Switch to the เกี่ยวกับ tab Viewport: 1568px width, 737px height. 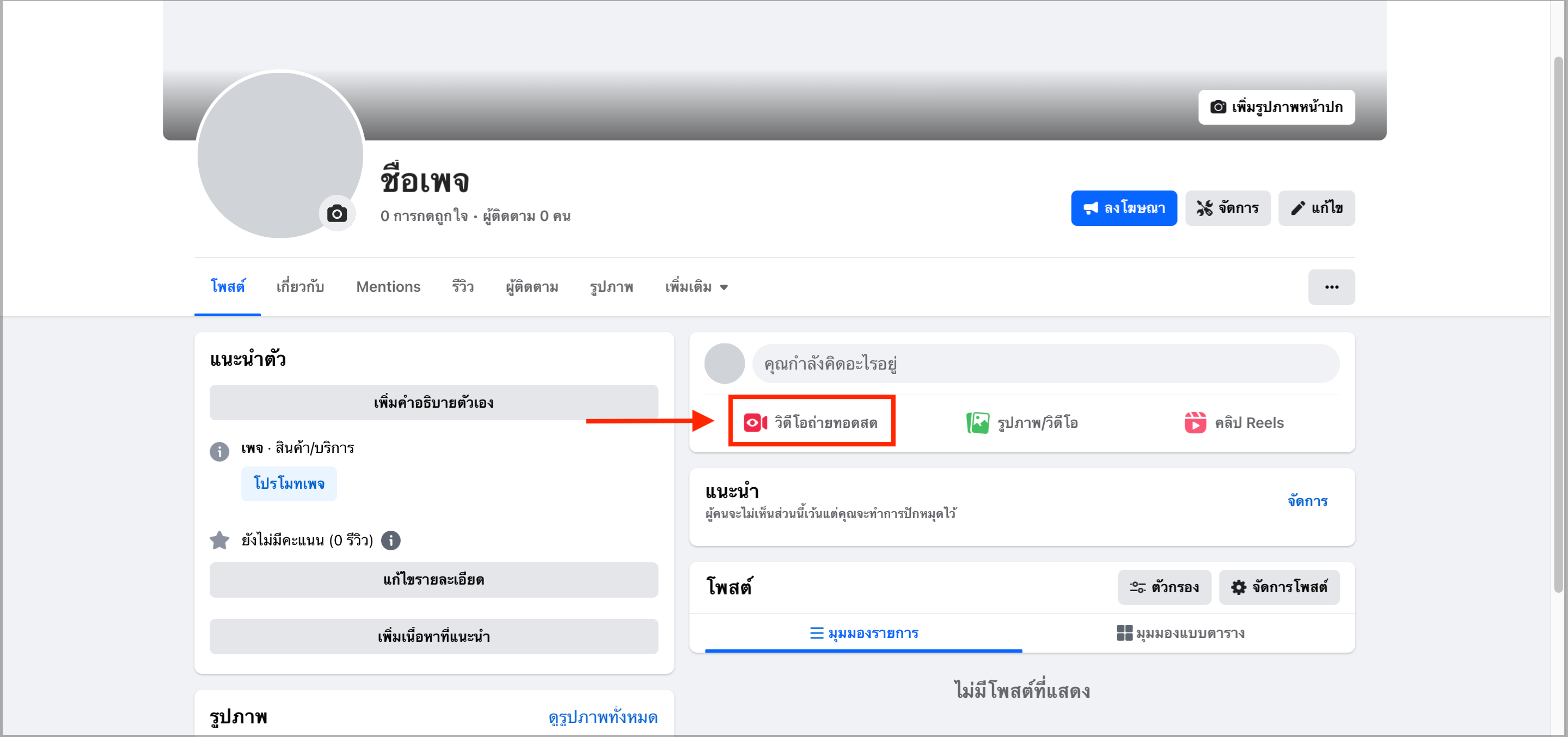click(300, 287)
